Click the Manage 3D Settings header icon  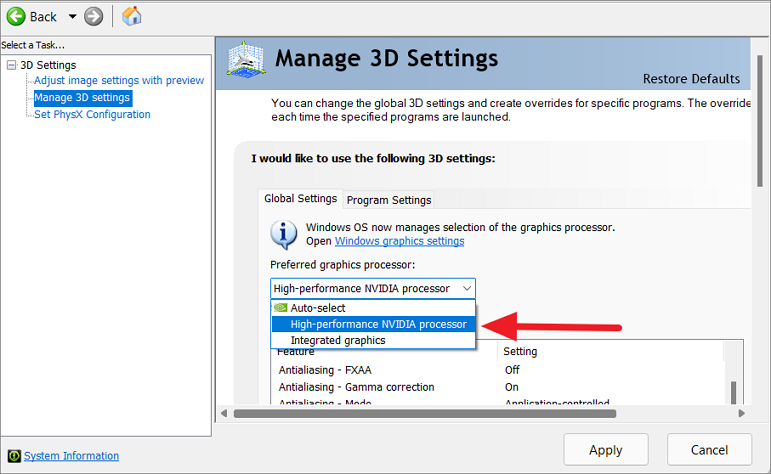246,59
